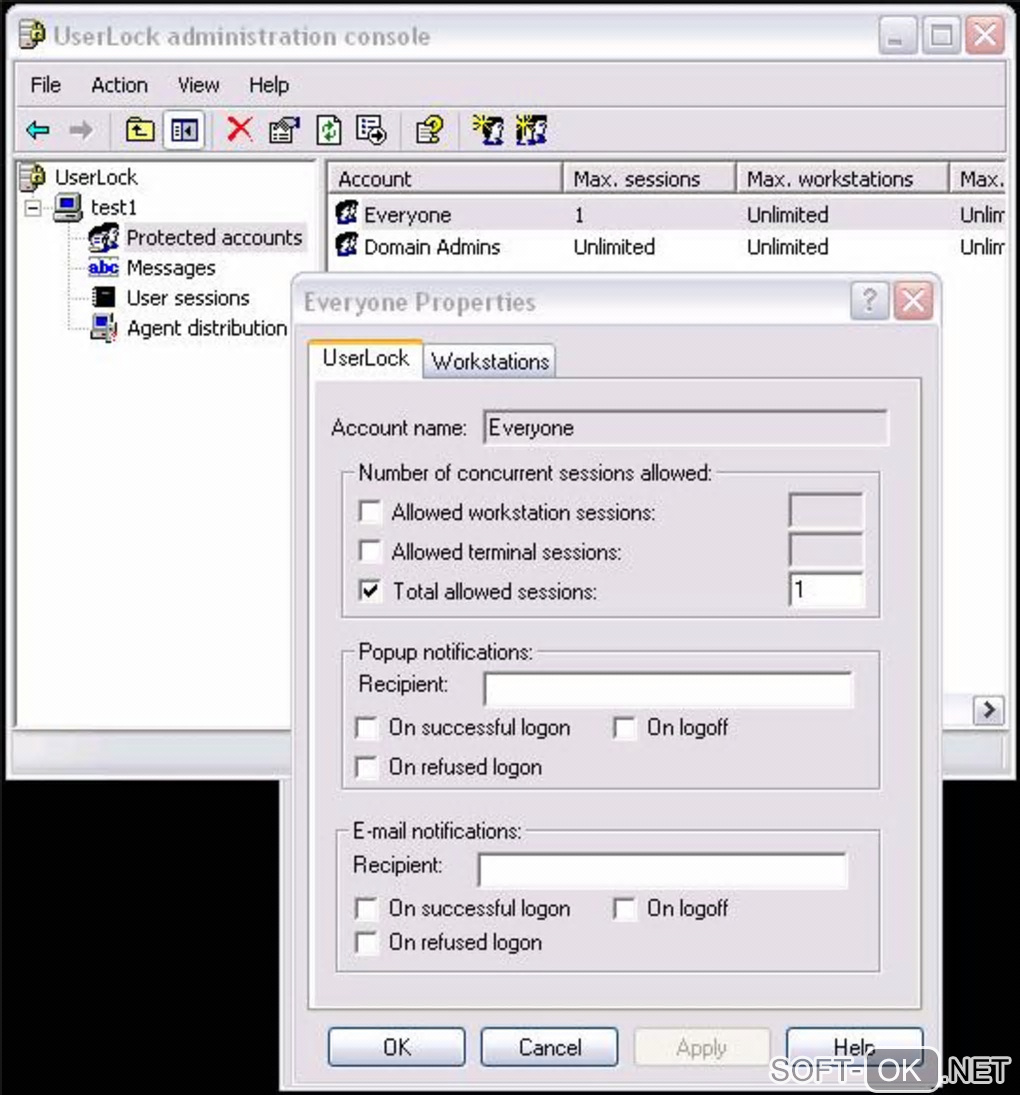Open the Help menu
Viewport: 1020px width, 1095px height.
click(x=269, y=85)
